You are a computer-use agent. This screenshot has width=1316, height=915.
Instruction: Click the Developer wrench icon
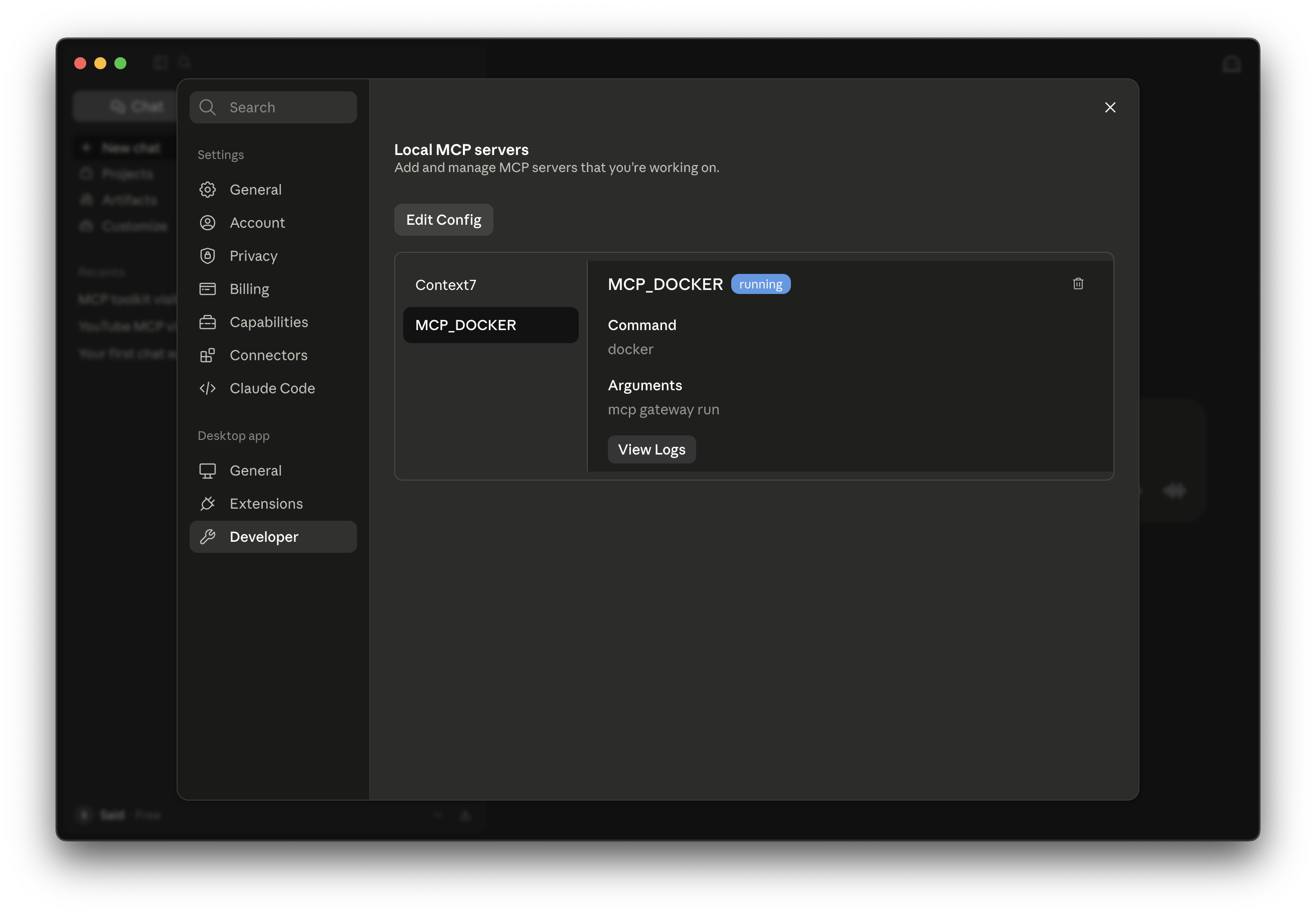pos(208,537)
